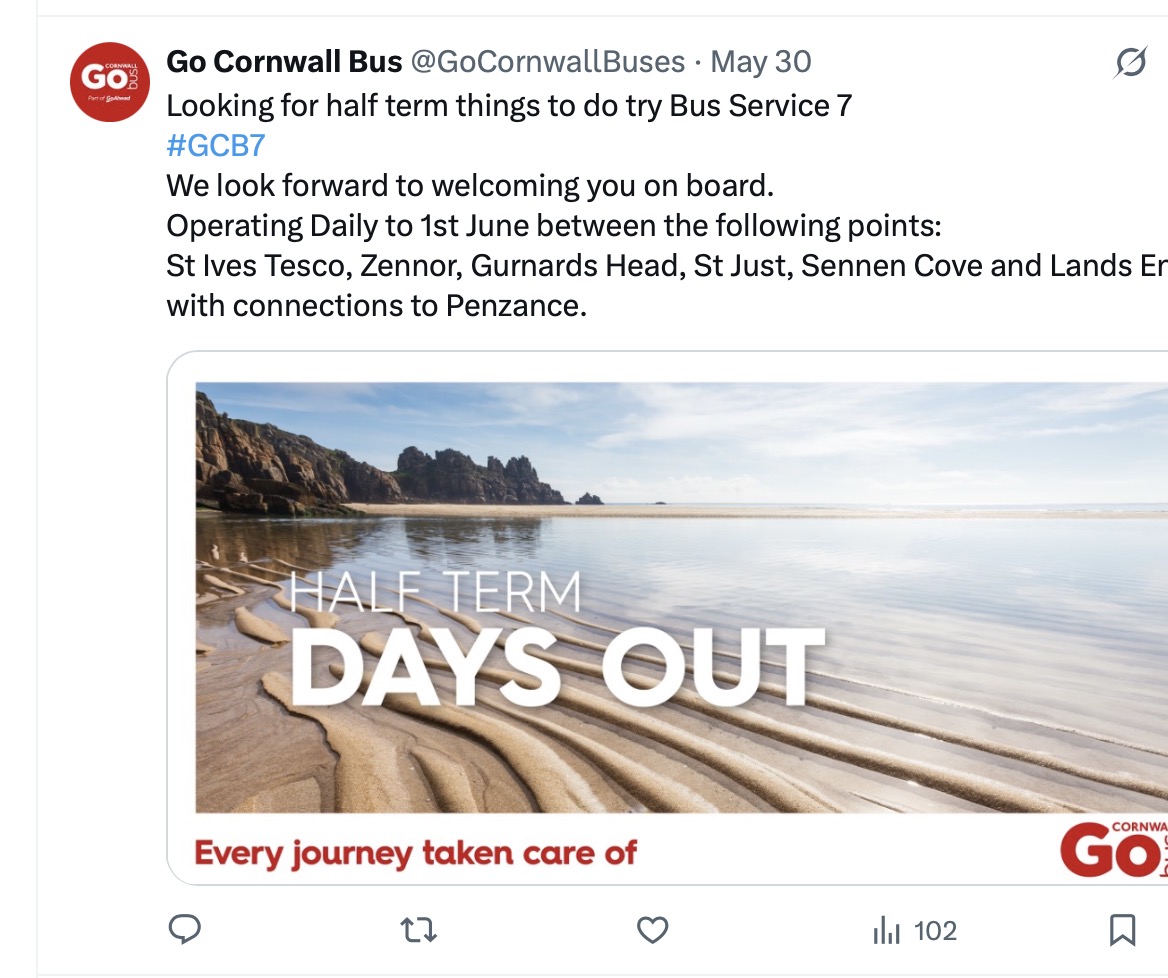Toggle repost state with the retweet arrows
This screenshot has height=978, width=1168.
(x=418, y=930)
